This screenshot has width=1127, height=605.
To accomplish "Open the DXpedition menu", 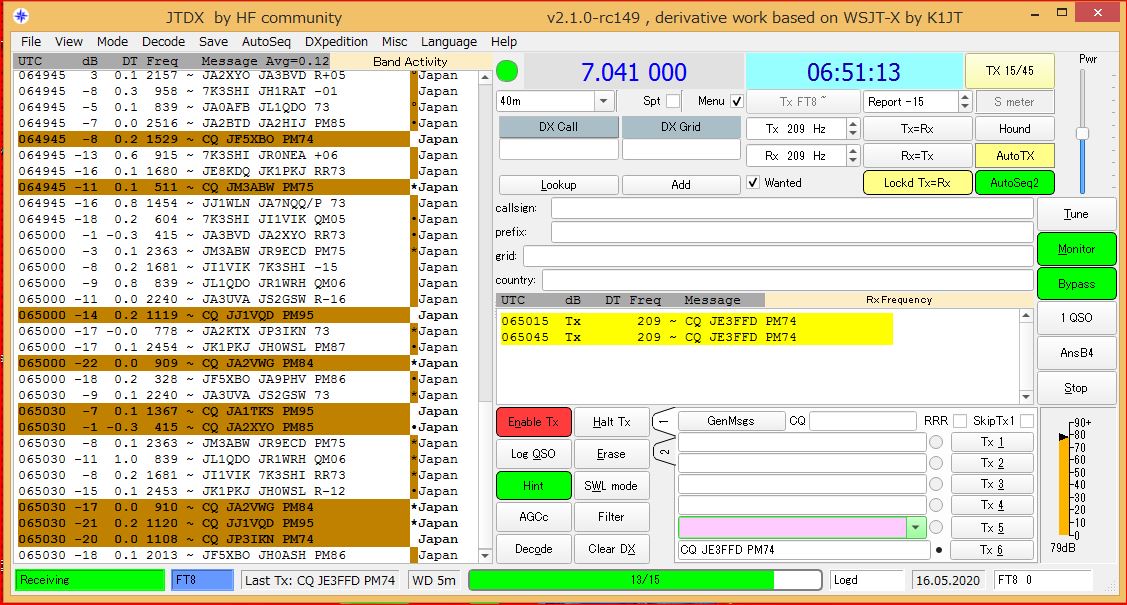I will (x=336, y=42).
